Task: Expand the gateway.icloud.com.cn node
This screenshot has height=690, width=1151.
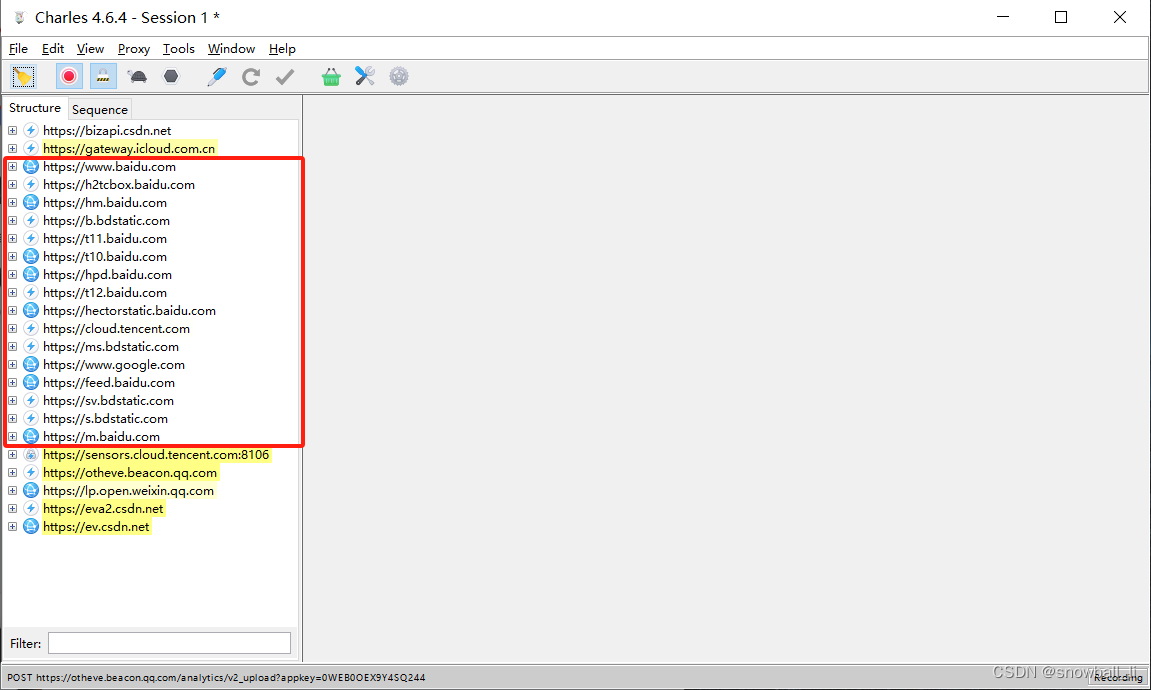Action: [x=12, y=148]
